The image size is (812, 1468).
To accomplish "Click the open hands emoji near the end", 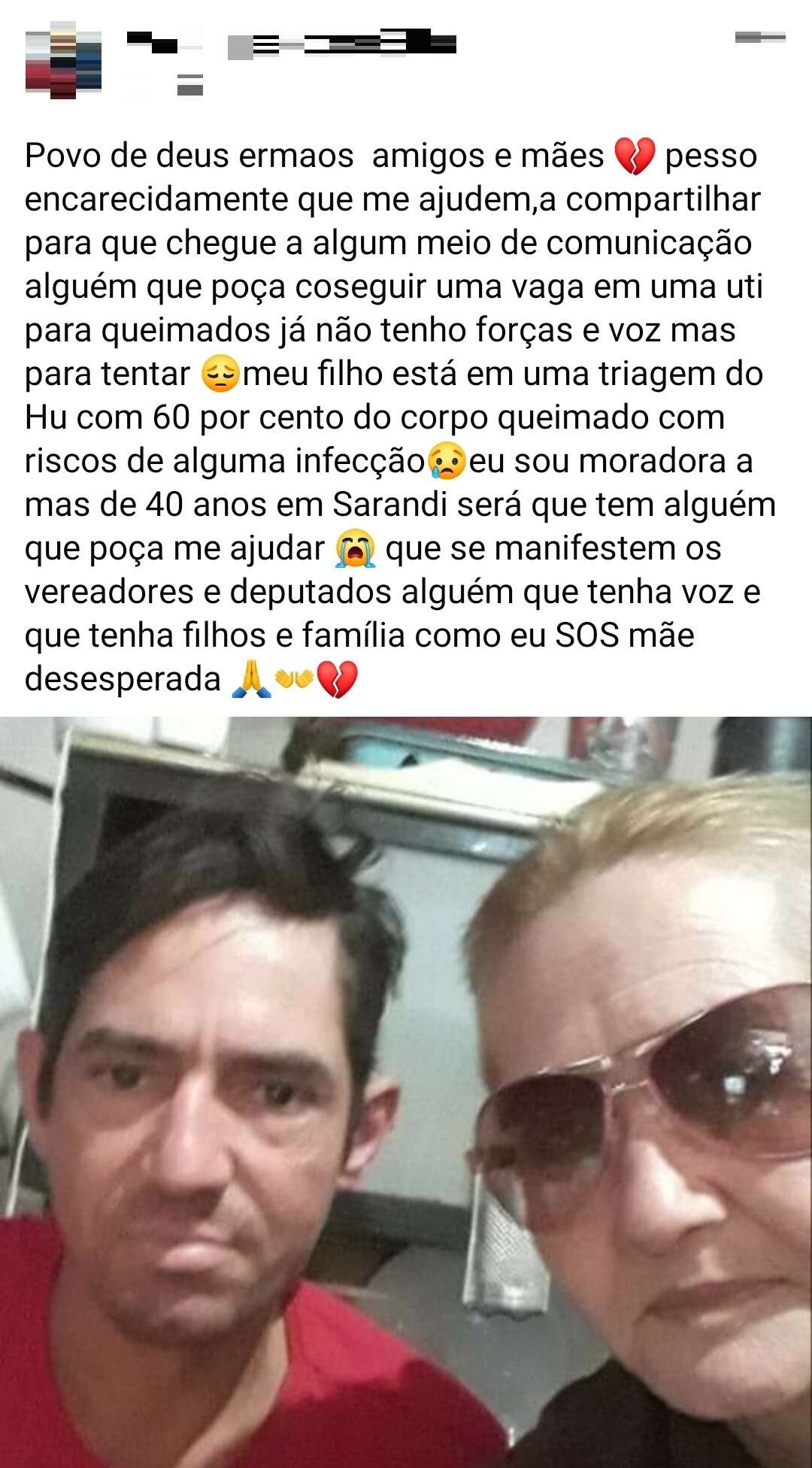I will (294, 680).
